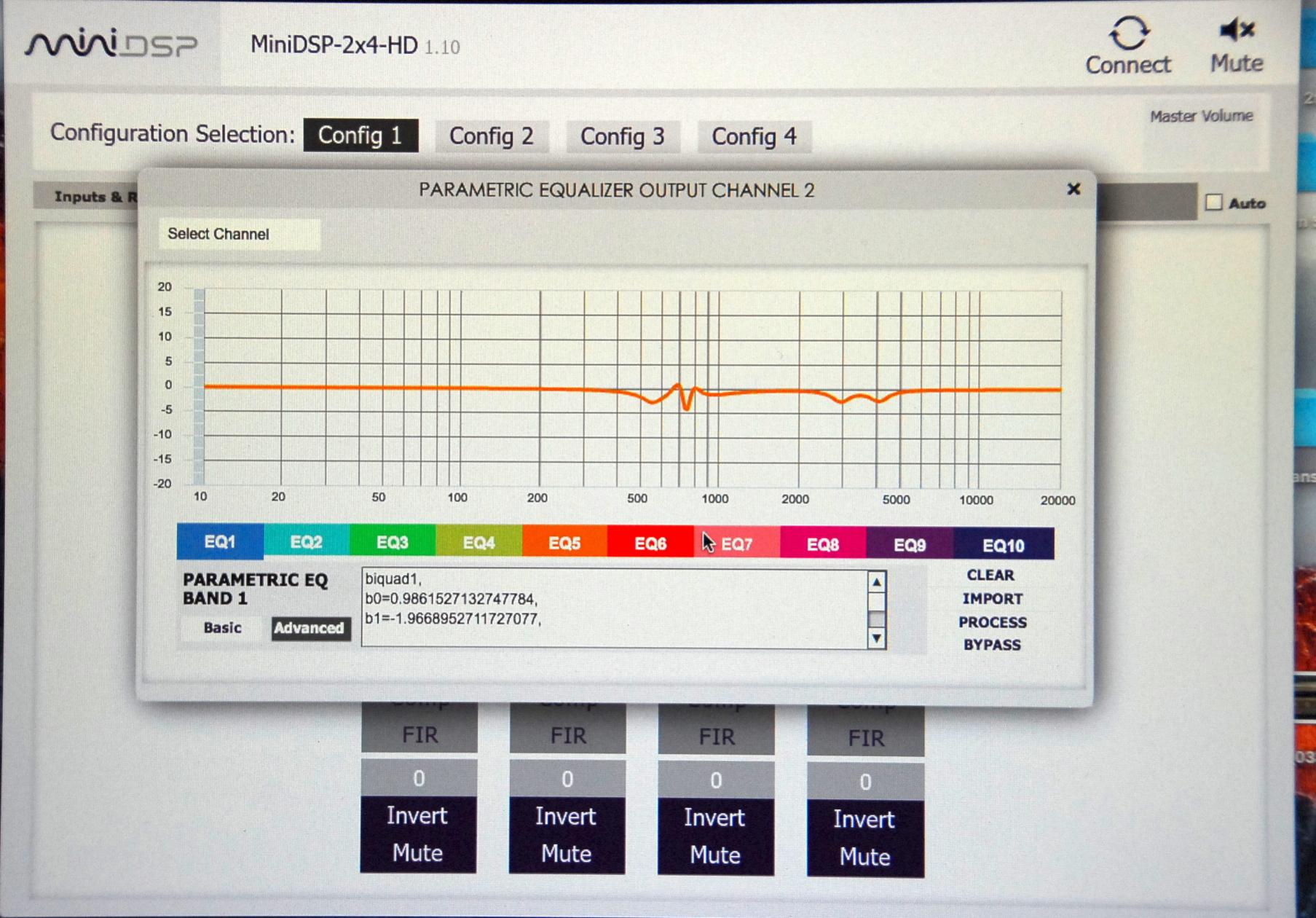Click the biquad box scroll up arrow

pyautogui.click(x=877, y=582)
